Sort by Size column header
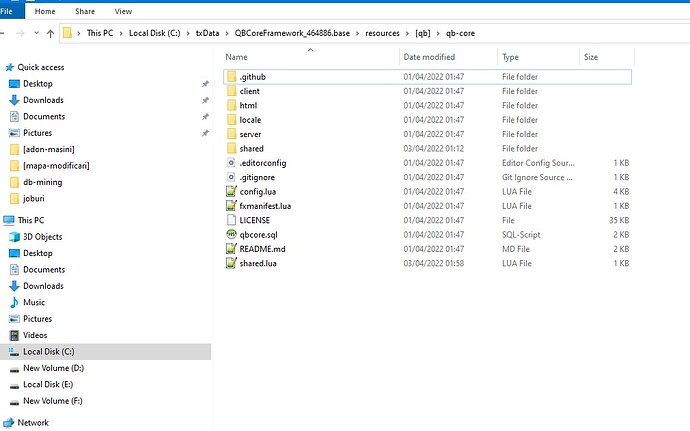The width and height of the screenshot is (690, 431). click(x=591, y=57)
